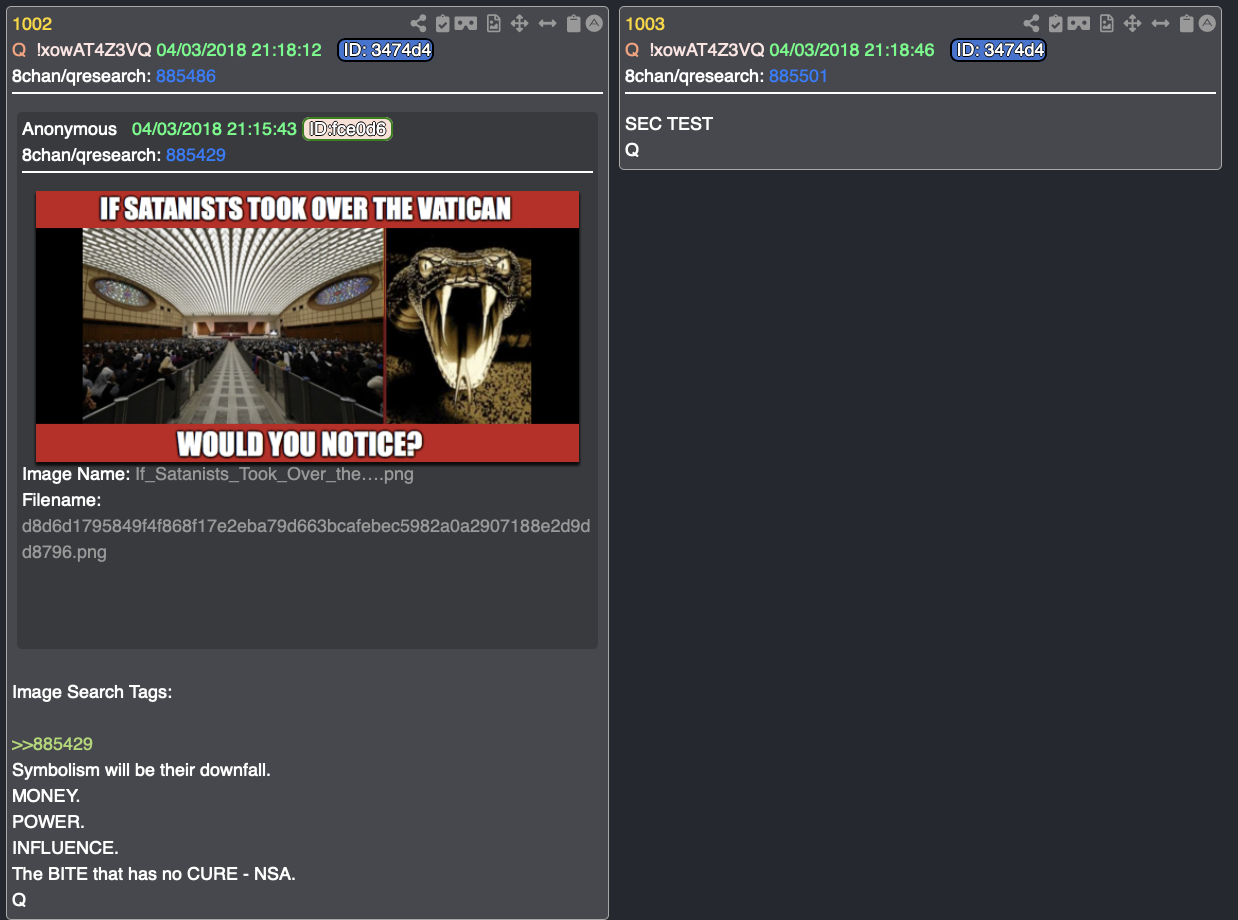
Task: Collapse post 1003 with the round up-arrow
Action: pos(1207,23)
